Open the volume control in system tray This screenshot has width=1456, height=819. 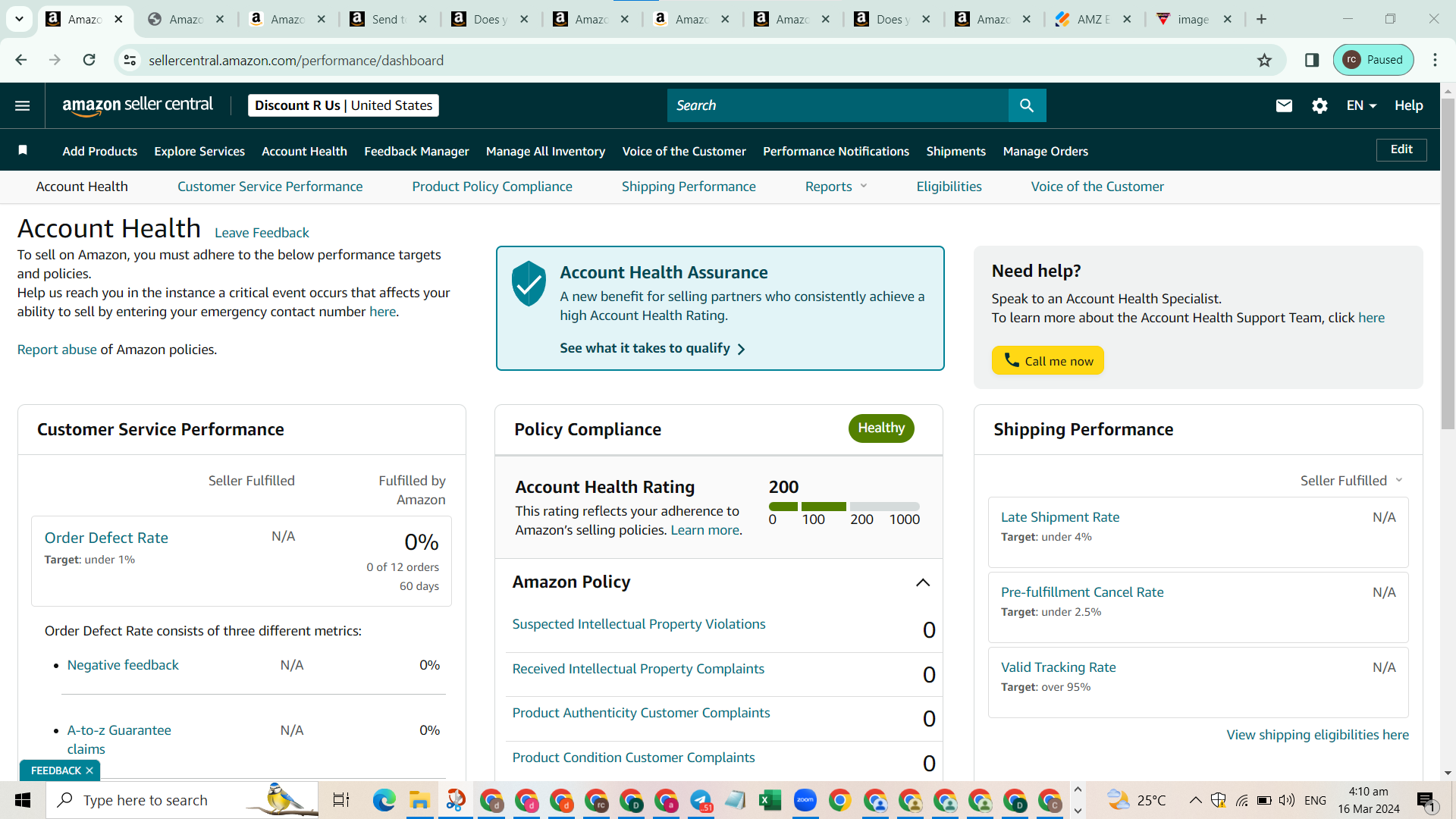coord(1287,800)
